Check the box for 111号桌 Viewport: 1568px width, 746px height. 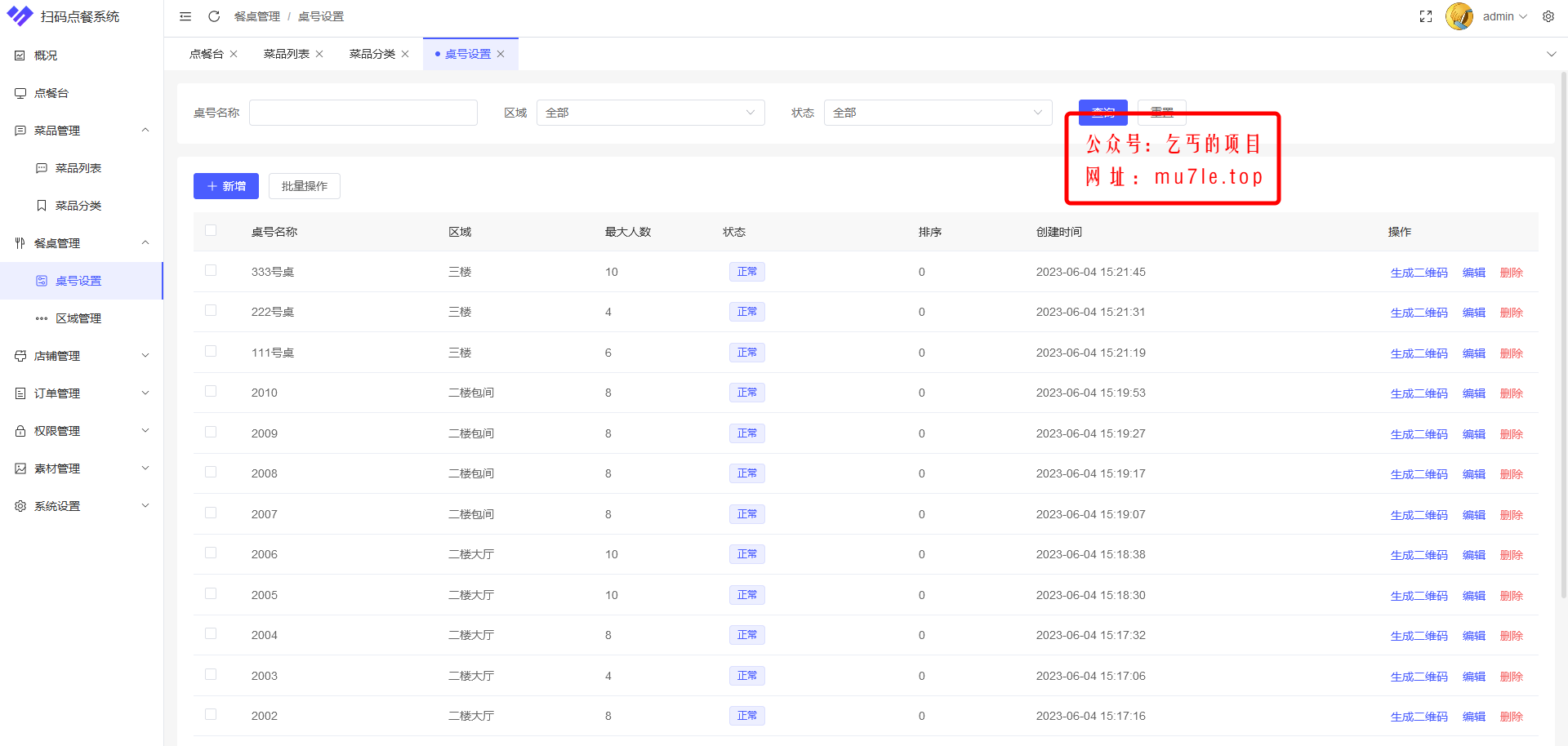coord(211,351)
